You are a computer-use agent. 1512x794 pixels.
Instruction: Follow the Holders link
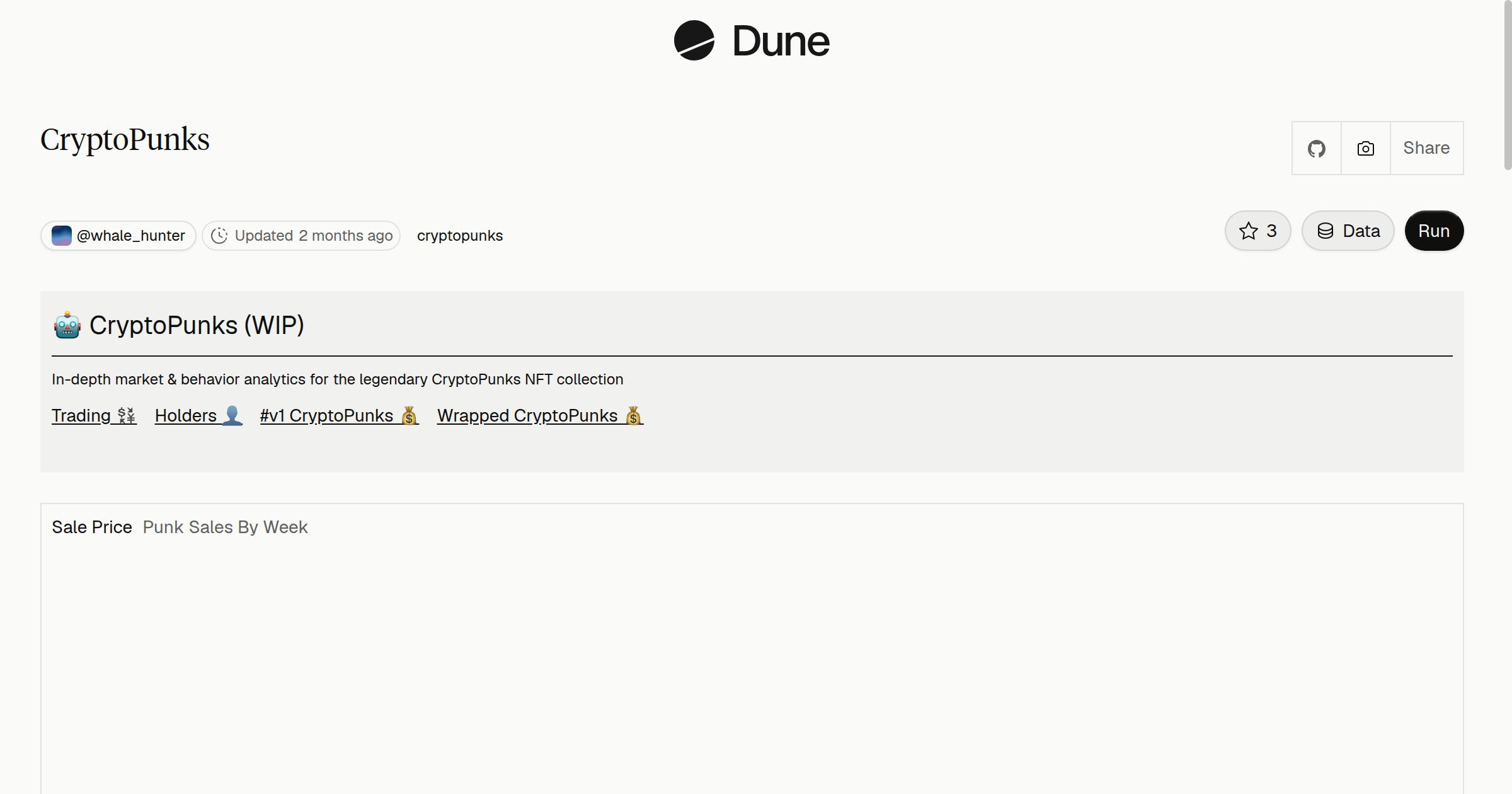point(198,416)
